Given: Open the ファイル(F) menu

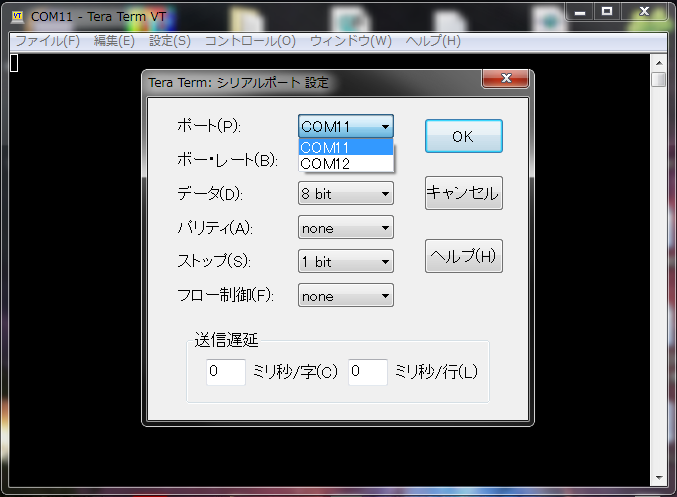Looking at the screenshot, I should [46, 41].
